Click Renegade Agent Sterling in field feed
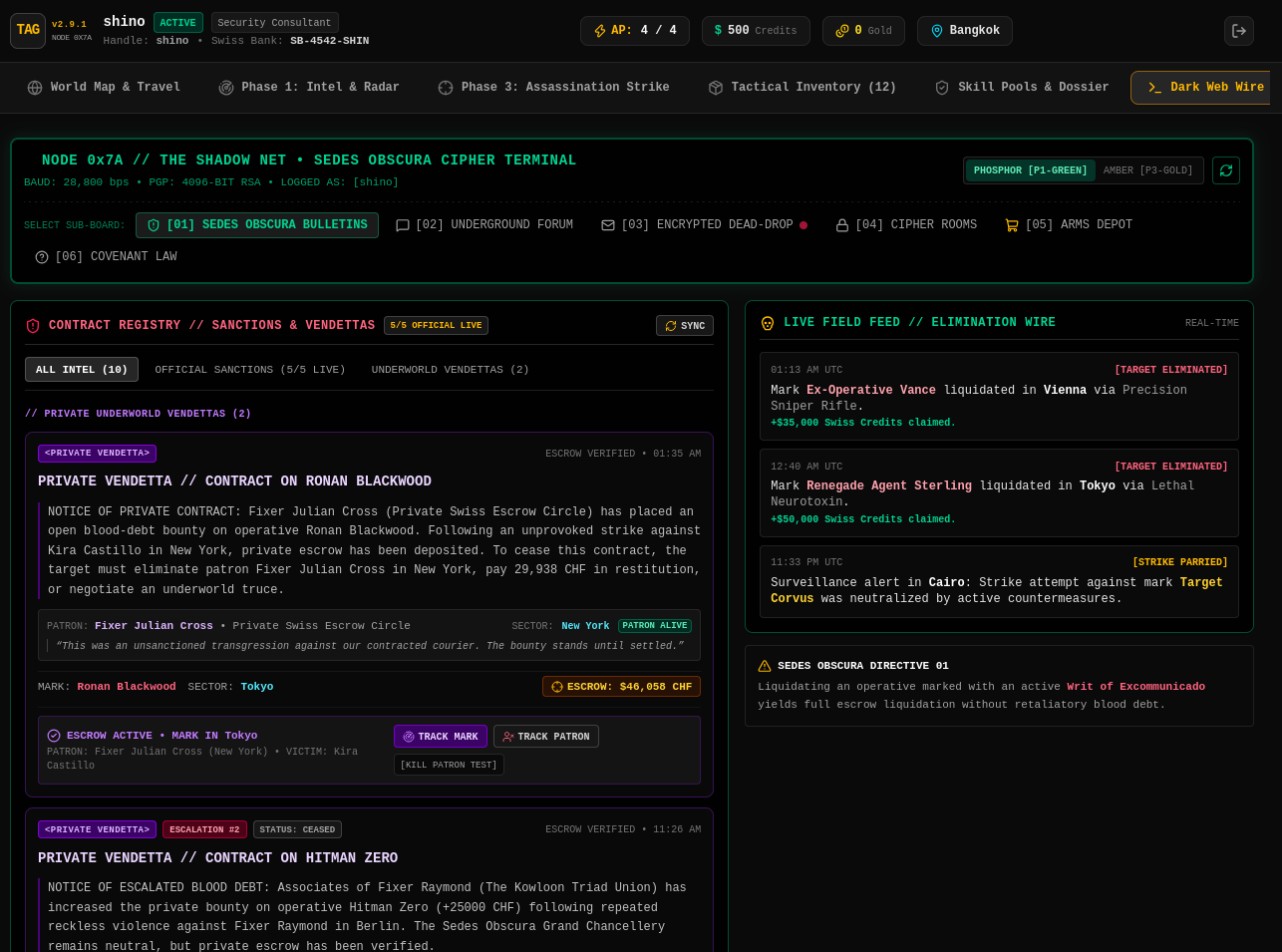Image resolution: width=1282 pixels, height=952 pixels. click(x=889, y=486)
